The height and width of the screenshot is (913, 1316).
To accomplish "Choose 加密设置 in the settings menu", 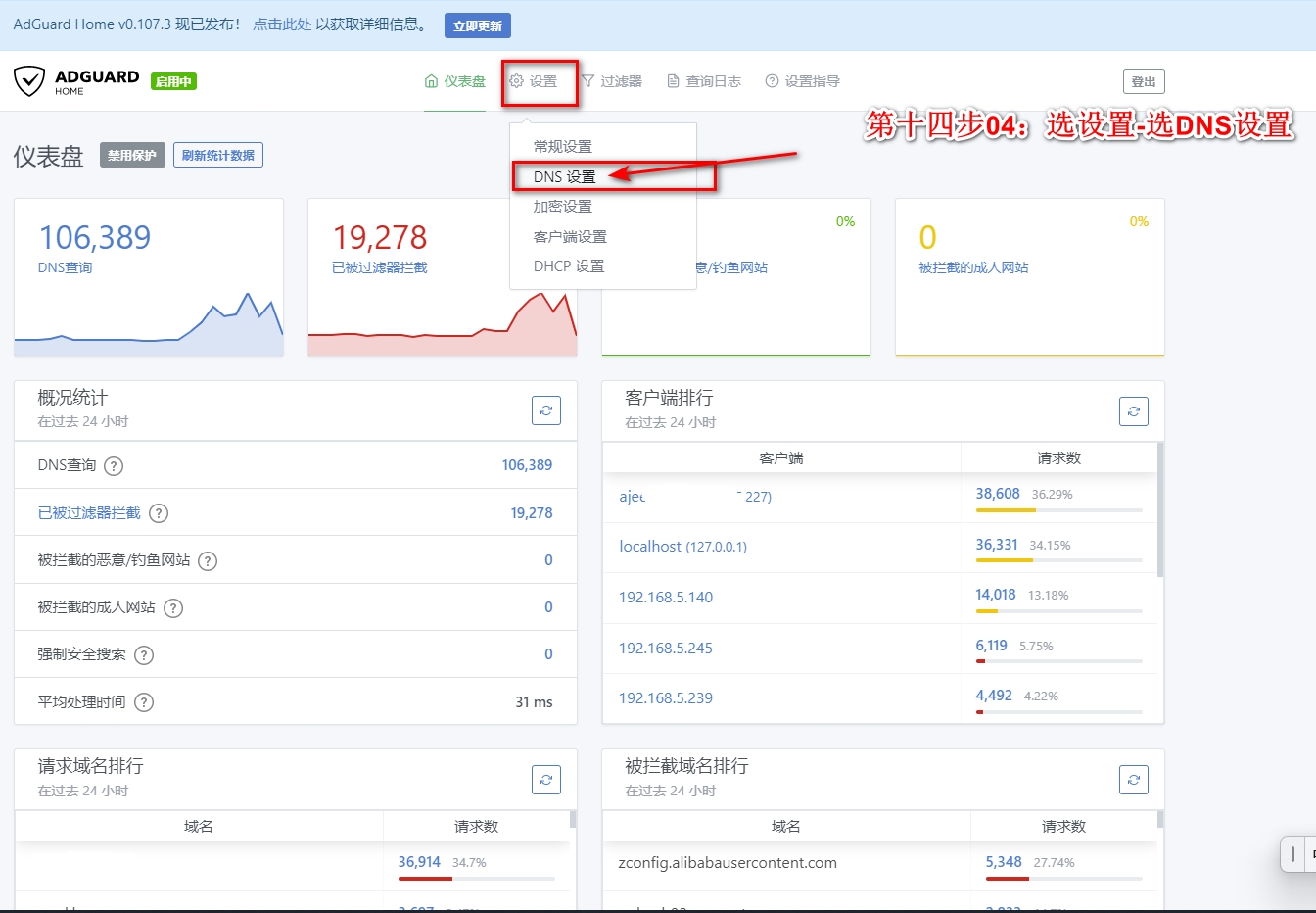I will click(x=562, y=207).
